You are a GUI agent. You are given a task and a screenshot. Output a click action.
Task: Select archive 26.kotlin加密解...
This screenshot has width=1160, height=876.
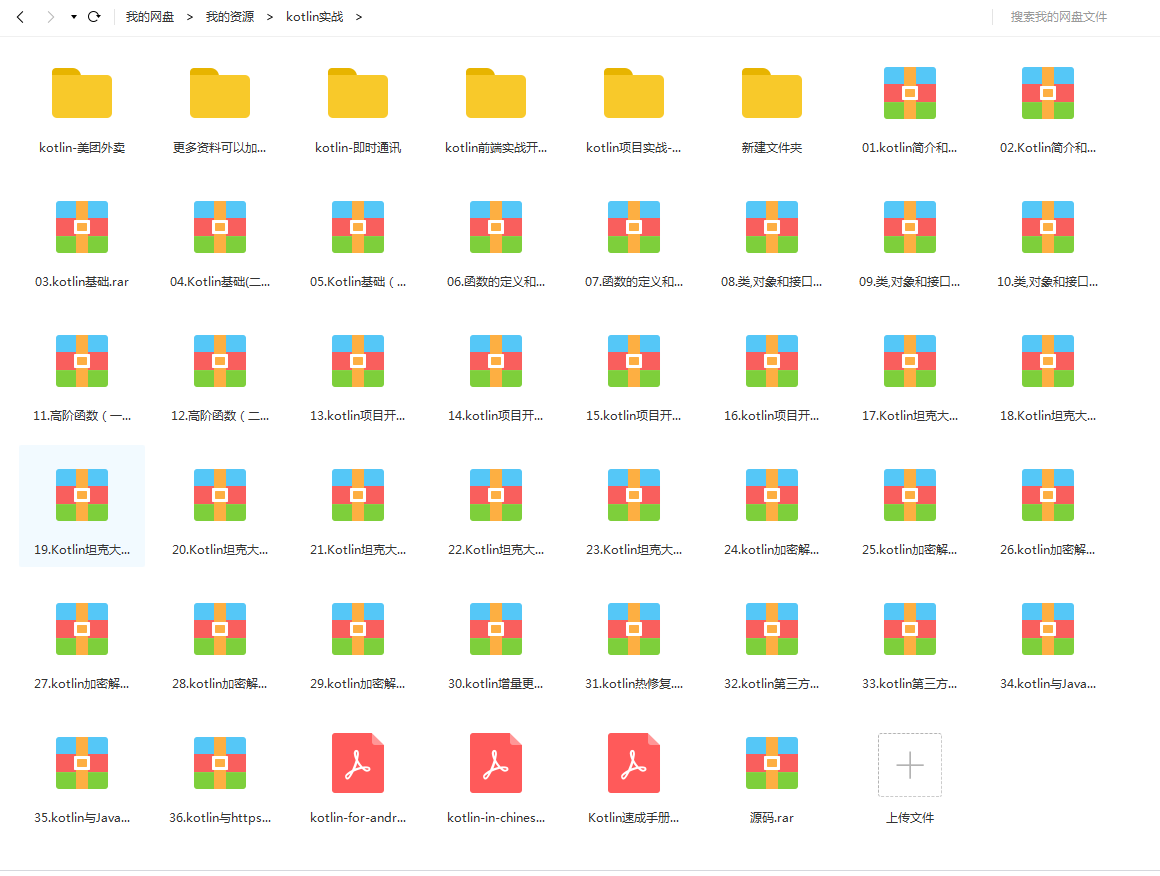[x=1048, y=495]
